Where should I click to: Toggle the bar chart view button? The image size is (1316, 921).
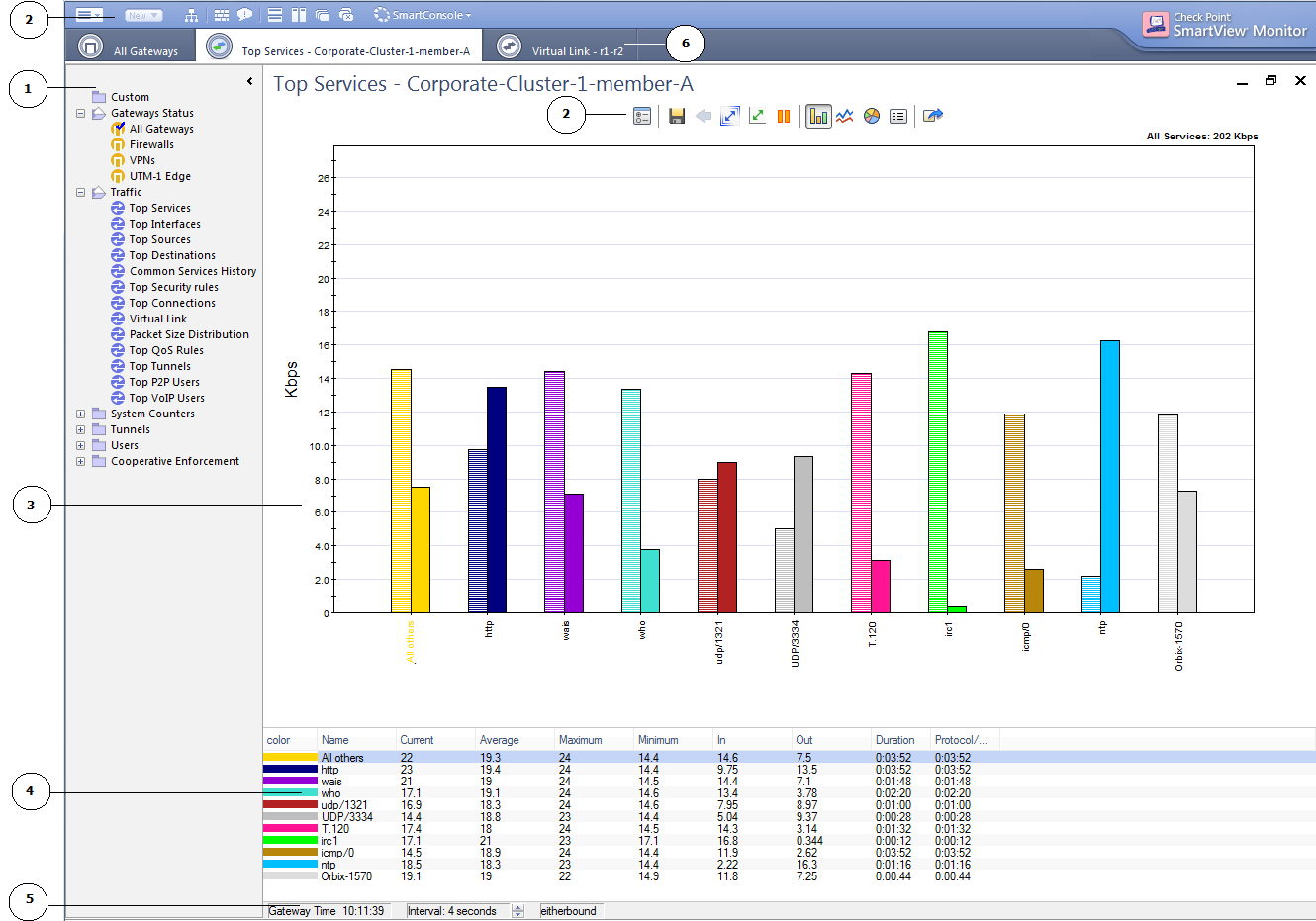coord(818,116)
